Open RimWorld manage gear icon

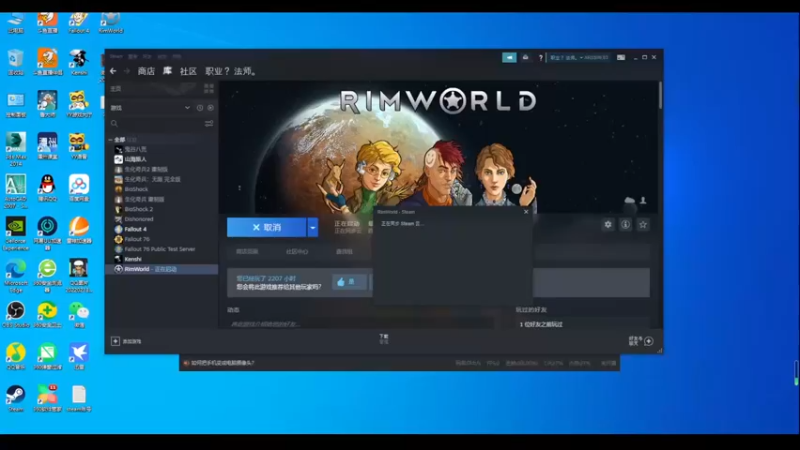608,224
